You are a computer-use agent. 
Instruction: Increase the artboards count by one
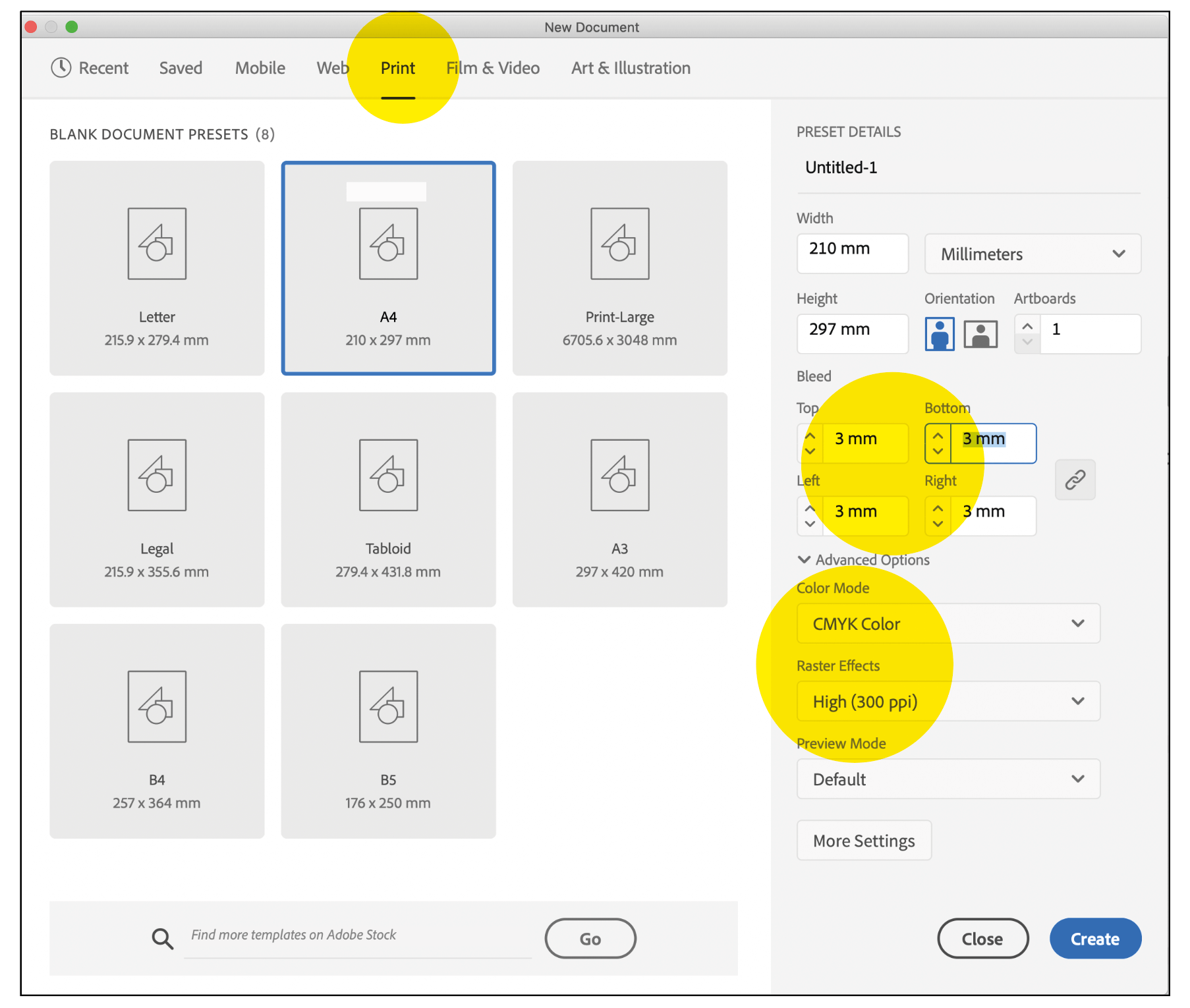1027,326
